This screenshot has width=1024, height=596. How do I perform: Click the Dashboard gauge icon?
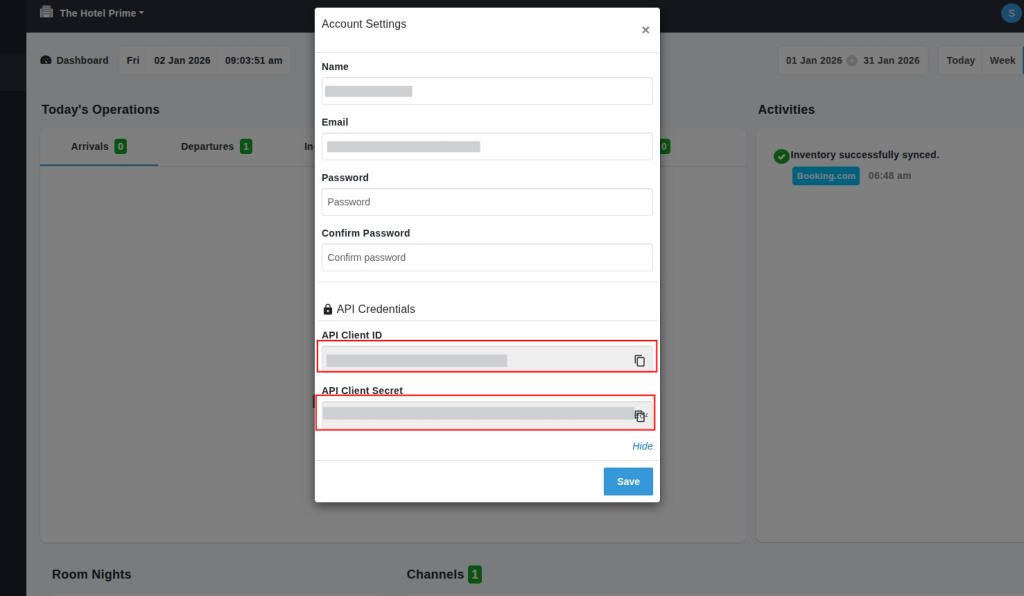(46, 60)
